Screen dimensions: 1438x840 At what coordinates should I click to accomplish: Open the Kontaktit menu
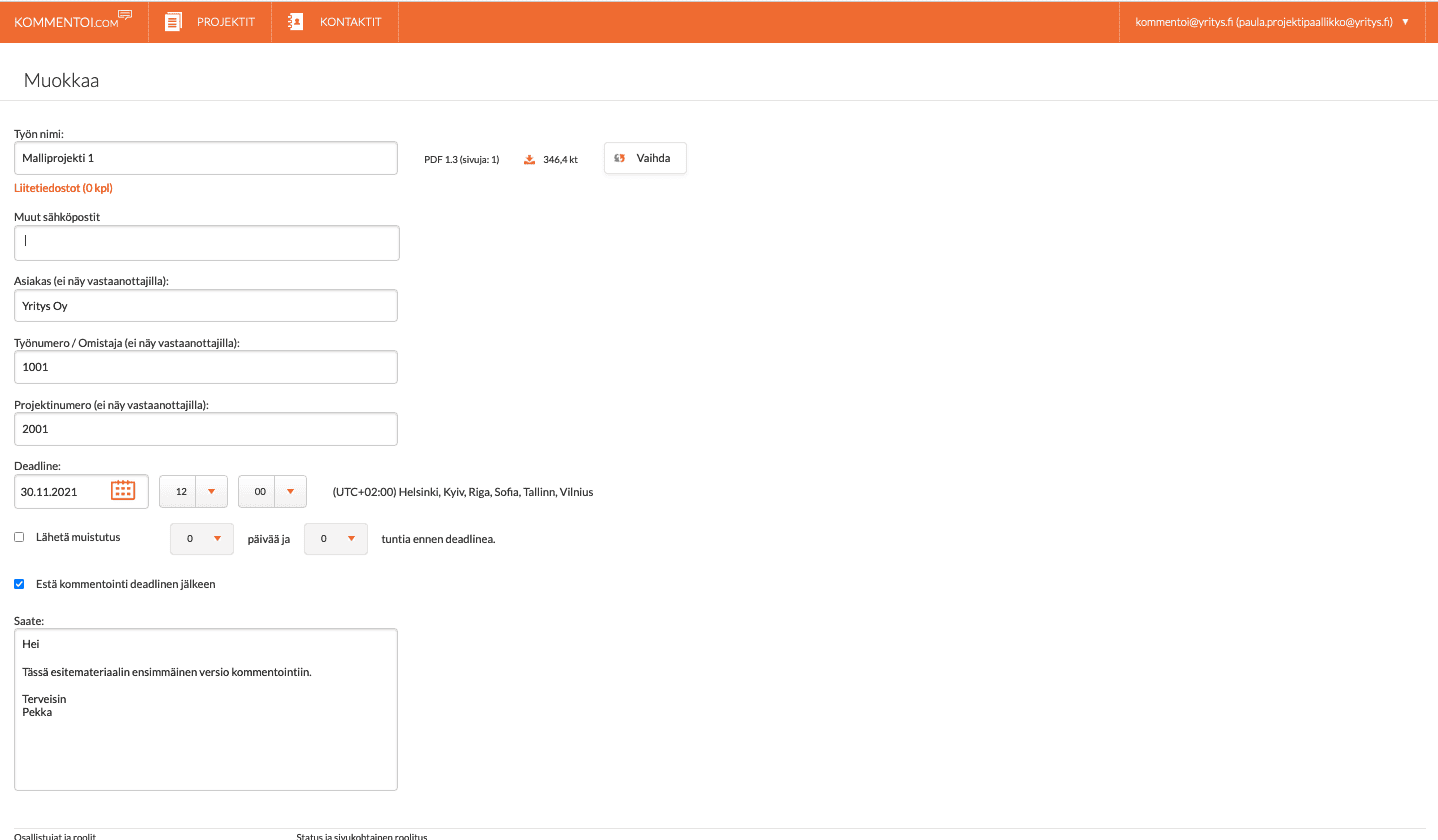tap(350, 22)
